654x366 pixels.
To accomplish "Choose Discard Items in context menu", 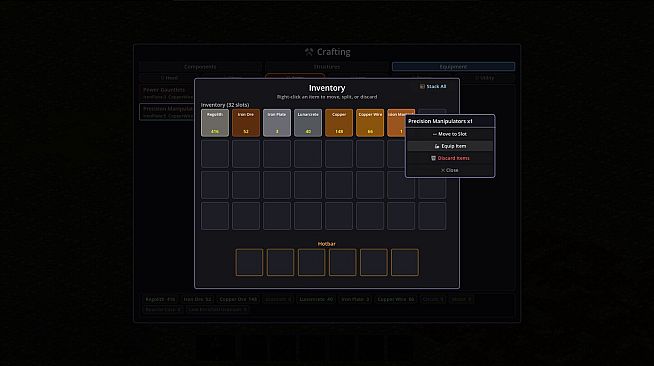I will tap(450, 158).
